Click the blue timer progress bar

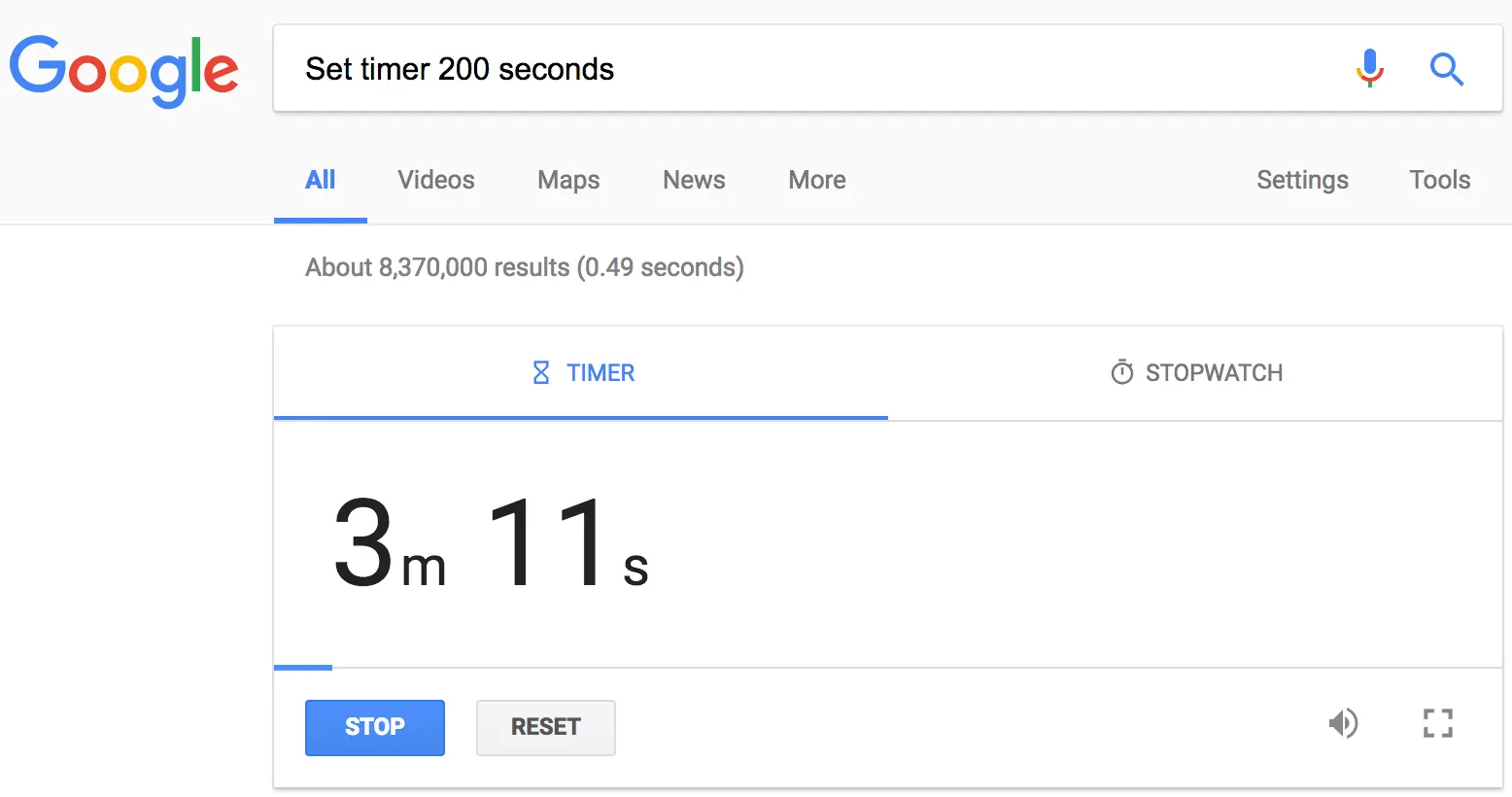click(303, 668)
